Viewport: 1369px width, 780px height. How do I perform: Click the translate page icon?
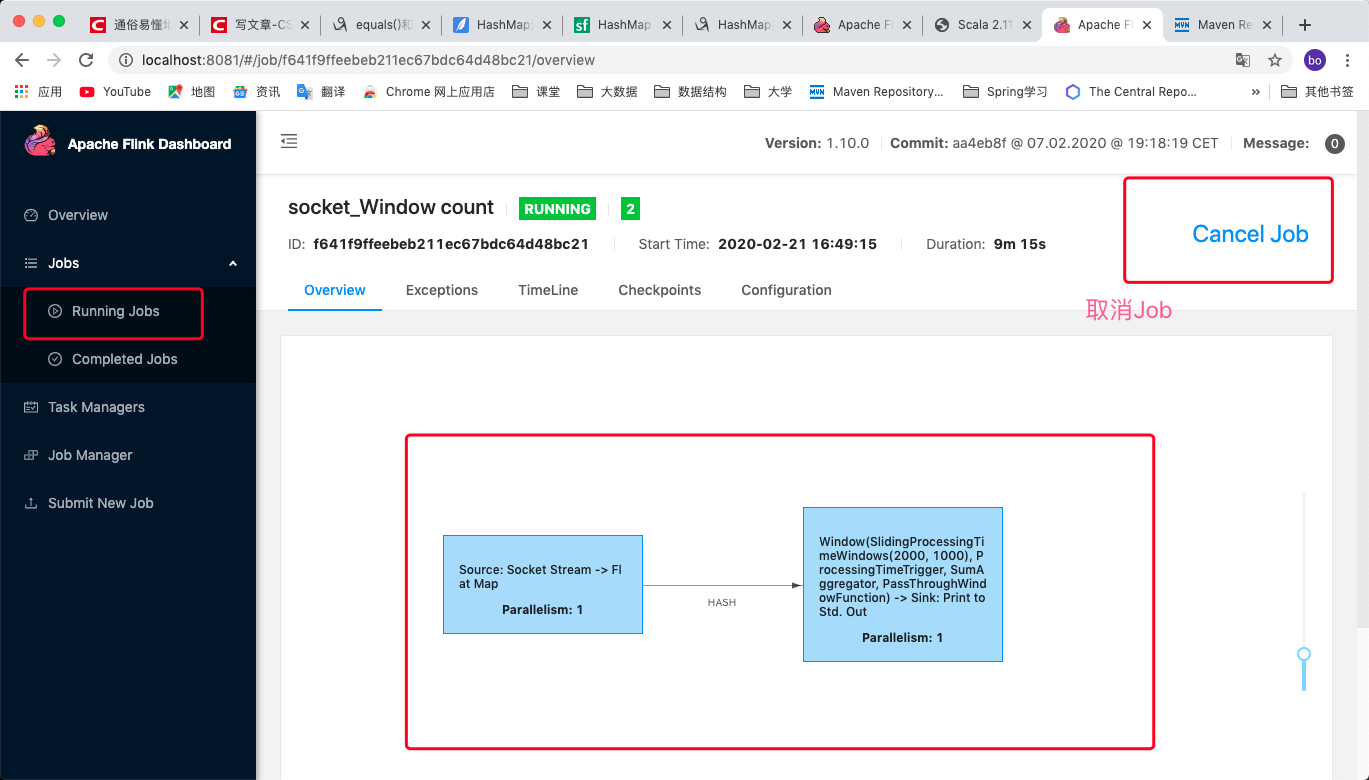point(1242,60)
